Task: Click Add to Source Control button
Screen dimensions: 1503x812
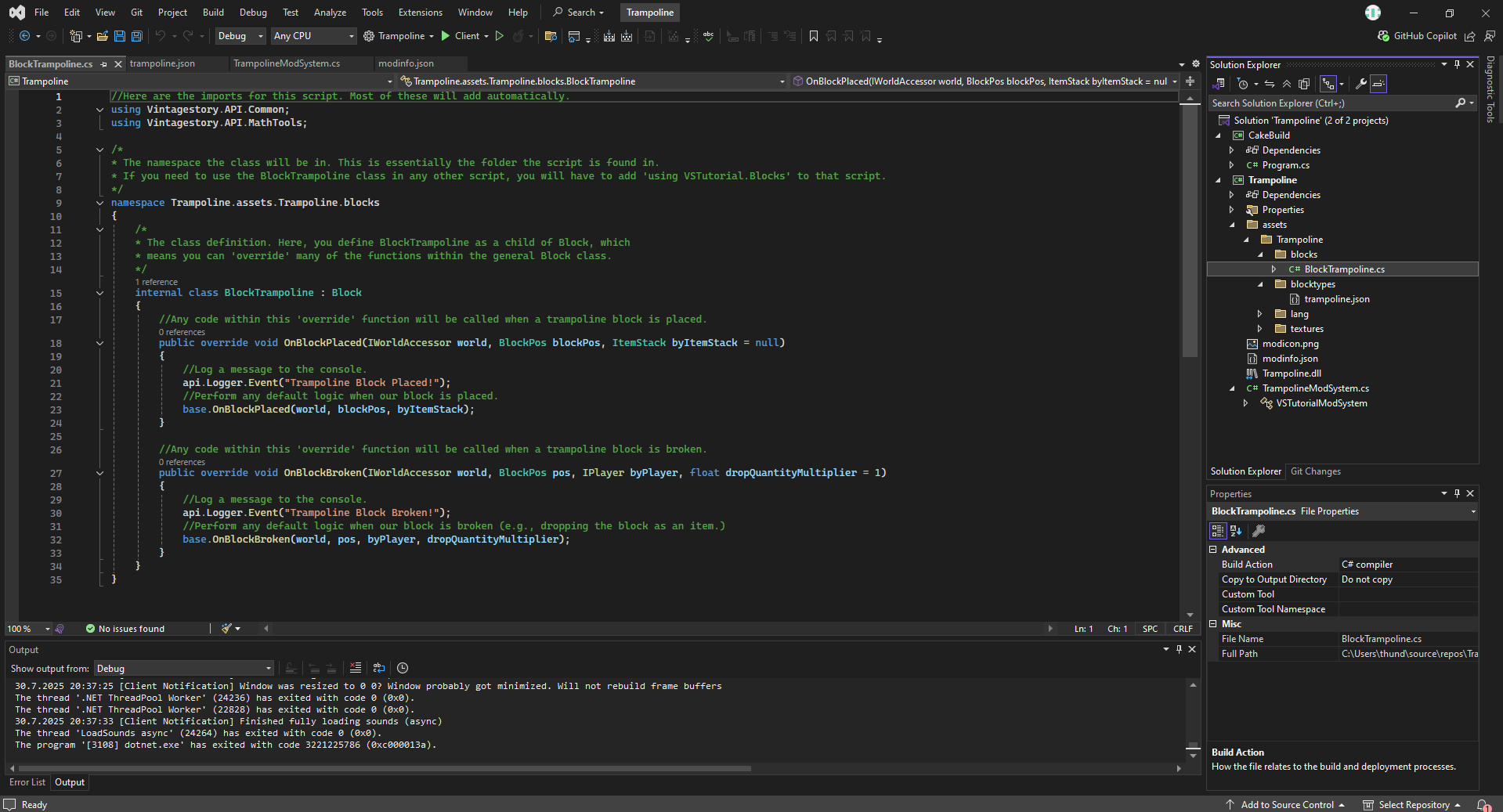Action: pos(1286,805)
